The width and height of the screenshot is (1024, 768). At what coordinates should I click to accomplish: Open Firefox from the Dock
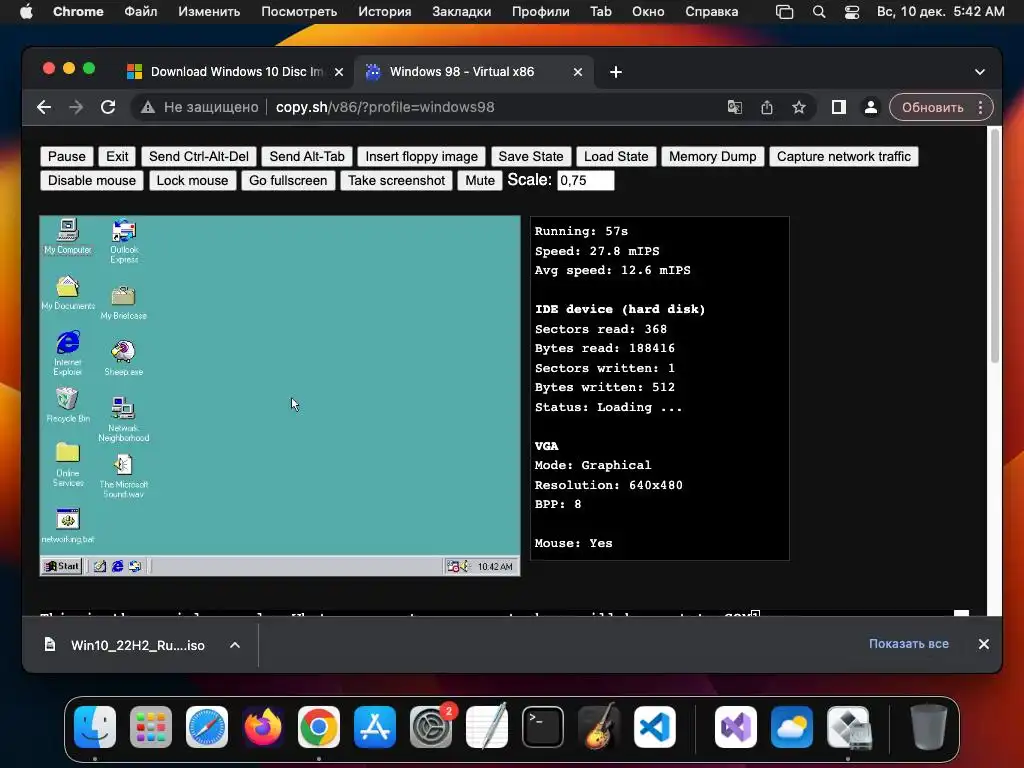263,727
